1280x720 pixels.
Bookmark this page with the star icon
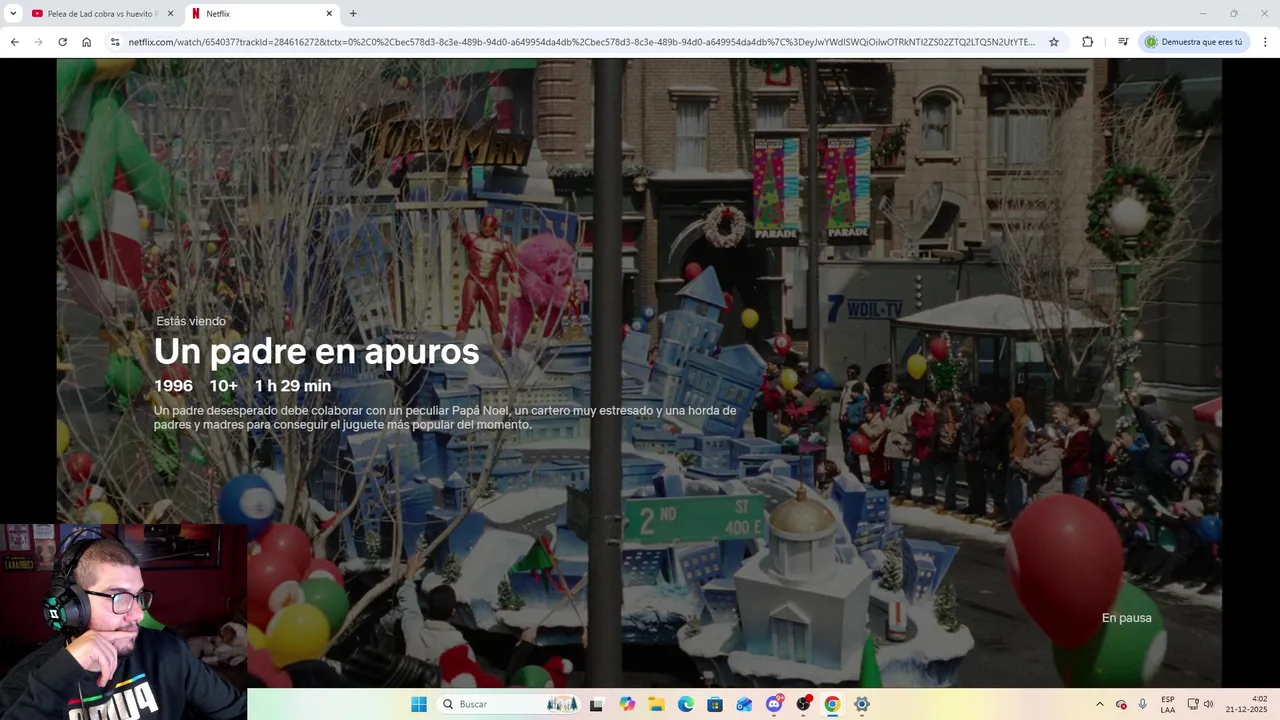click(1053, 42)
